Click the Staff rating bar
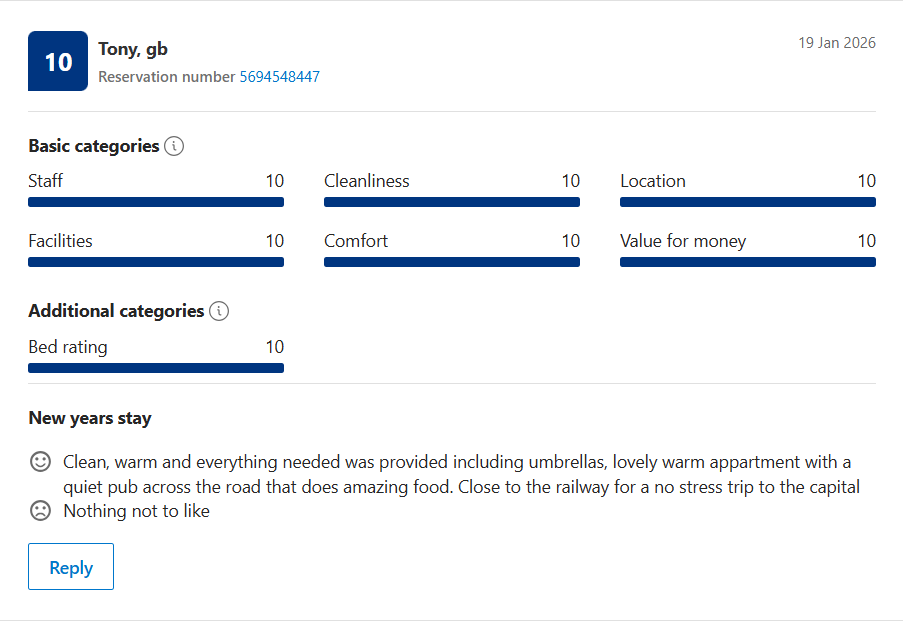Screen dimensions: 903x621 coord(156,202)
